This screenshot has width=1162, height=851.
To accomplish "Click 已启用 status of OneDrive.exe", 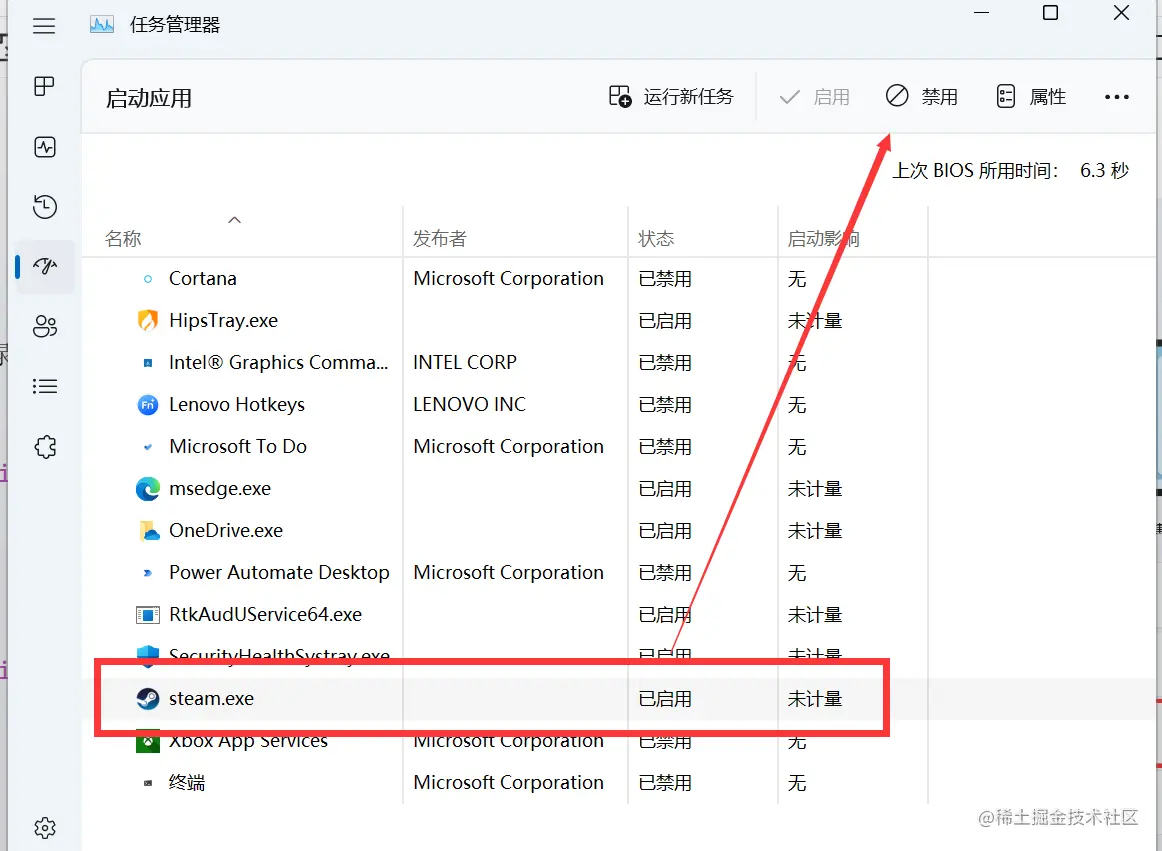I will click(x=665, y=531).
